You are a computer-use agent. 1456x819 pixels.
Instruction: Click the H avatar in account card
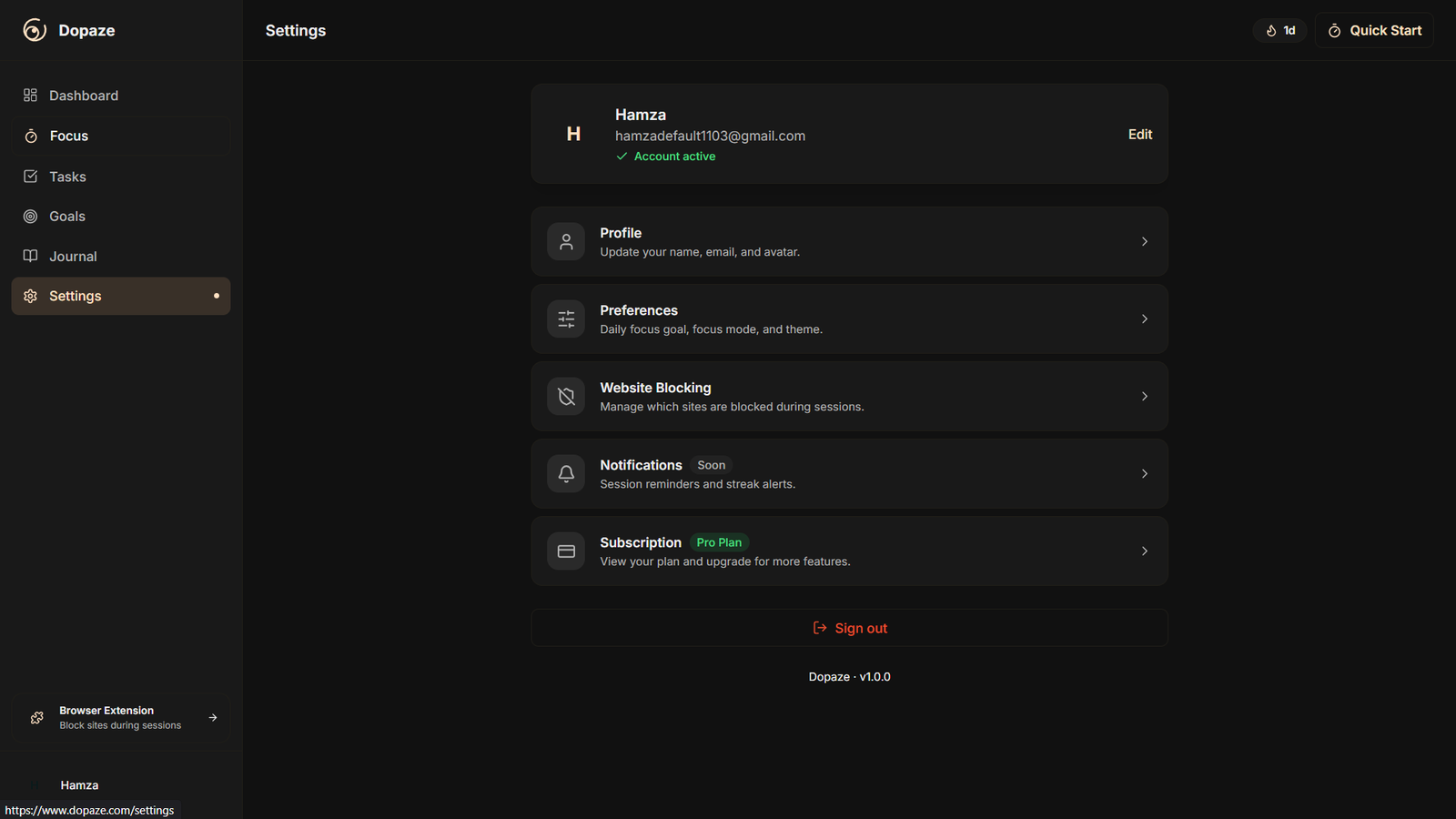tap(573, 135)
